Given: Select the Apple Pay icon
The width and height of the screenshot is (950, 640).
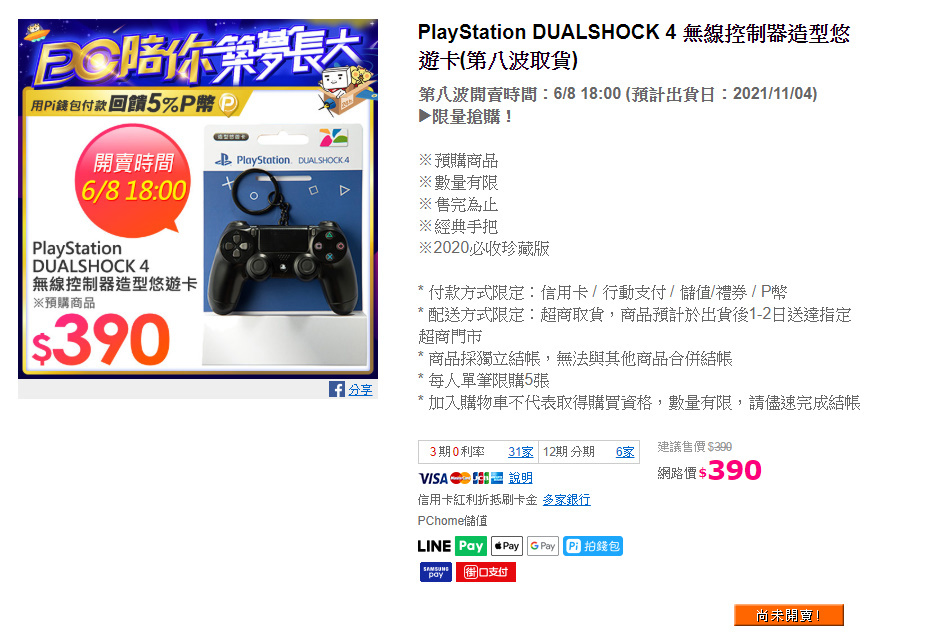Looking at the screenshot, I should coord(507,546).
